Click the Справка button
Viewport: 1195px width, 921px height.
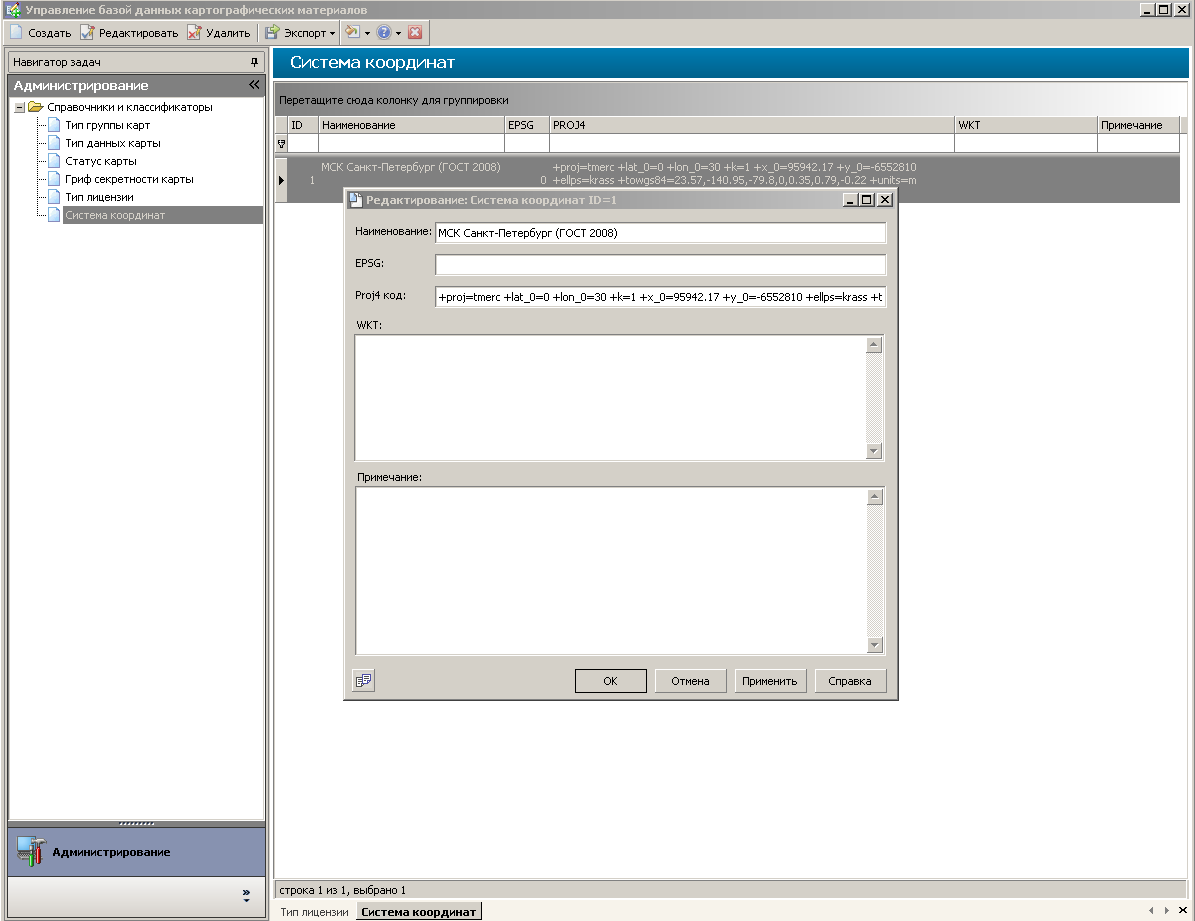(850, 681)
